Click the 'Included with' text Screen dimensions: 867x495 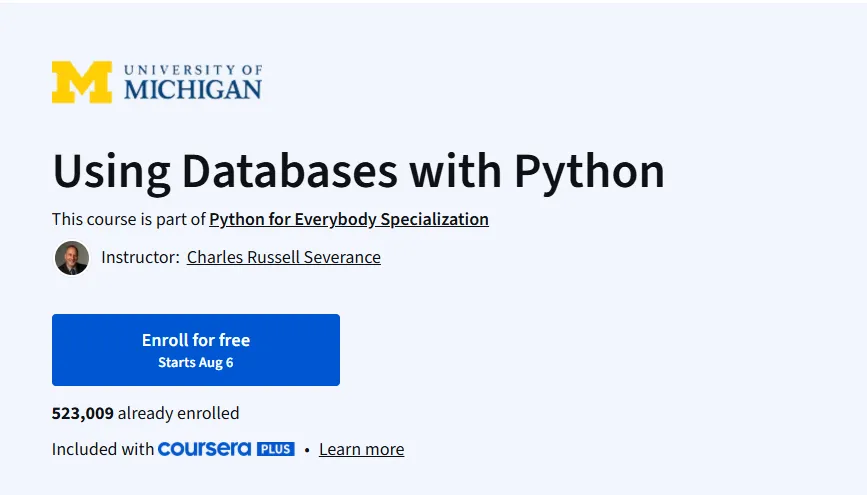103,449
